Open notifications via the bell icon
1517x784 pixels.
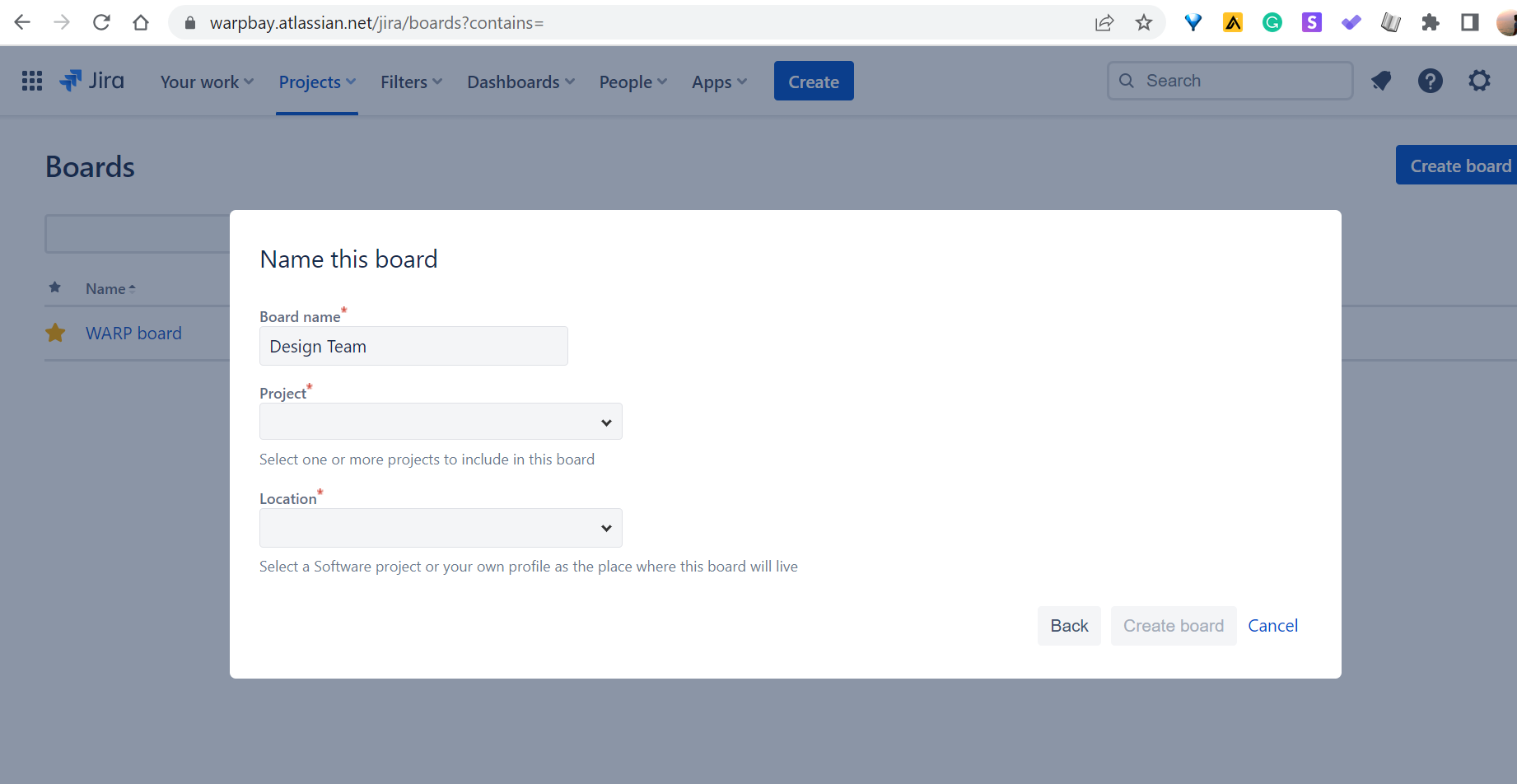(1381, 81)
